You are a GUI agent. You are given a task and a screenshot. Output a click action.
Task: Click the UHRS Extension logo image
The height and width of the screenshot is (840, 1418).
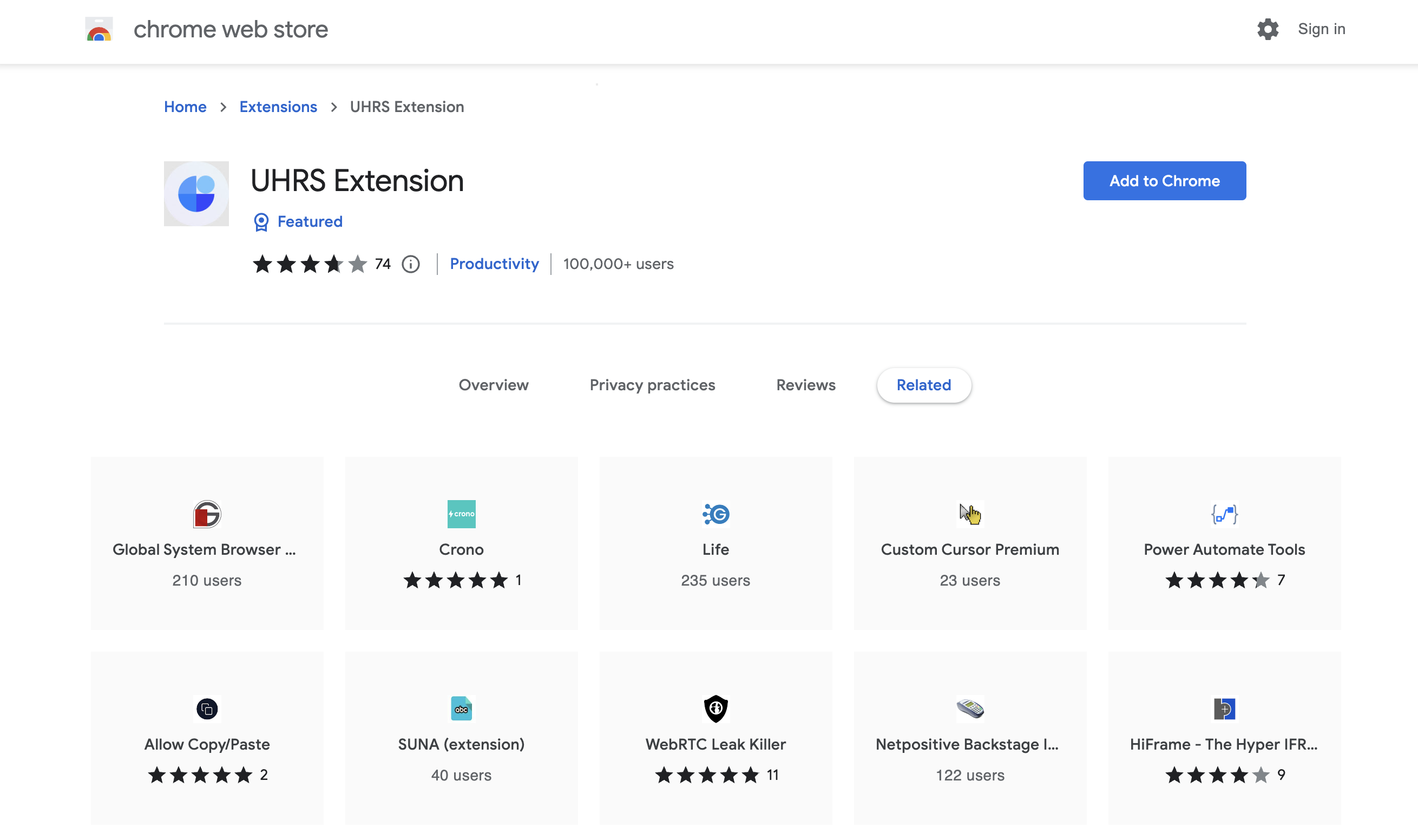[x=196, y=194]
